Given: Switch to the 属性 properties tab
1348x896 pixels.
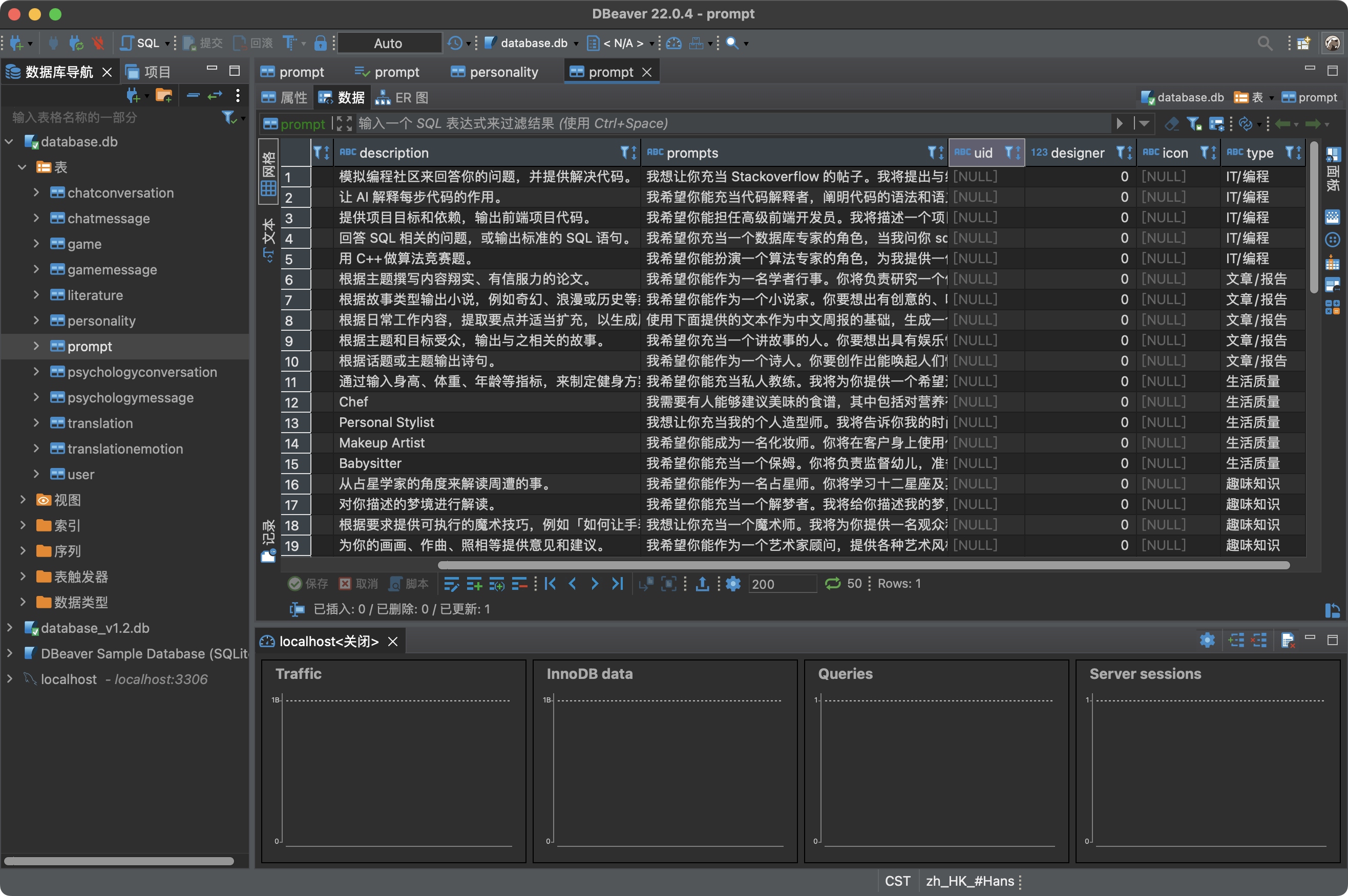Looking at the screenshot, I should pos(285,98).
